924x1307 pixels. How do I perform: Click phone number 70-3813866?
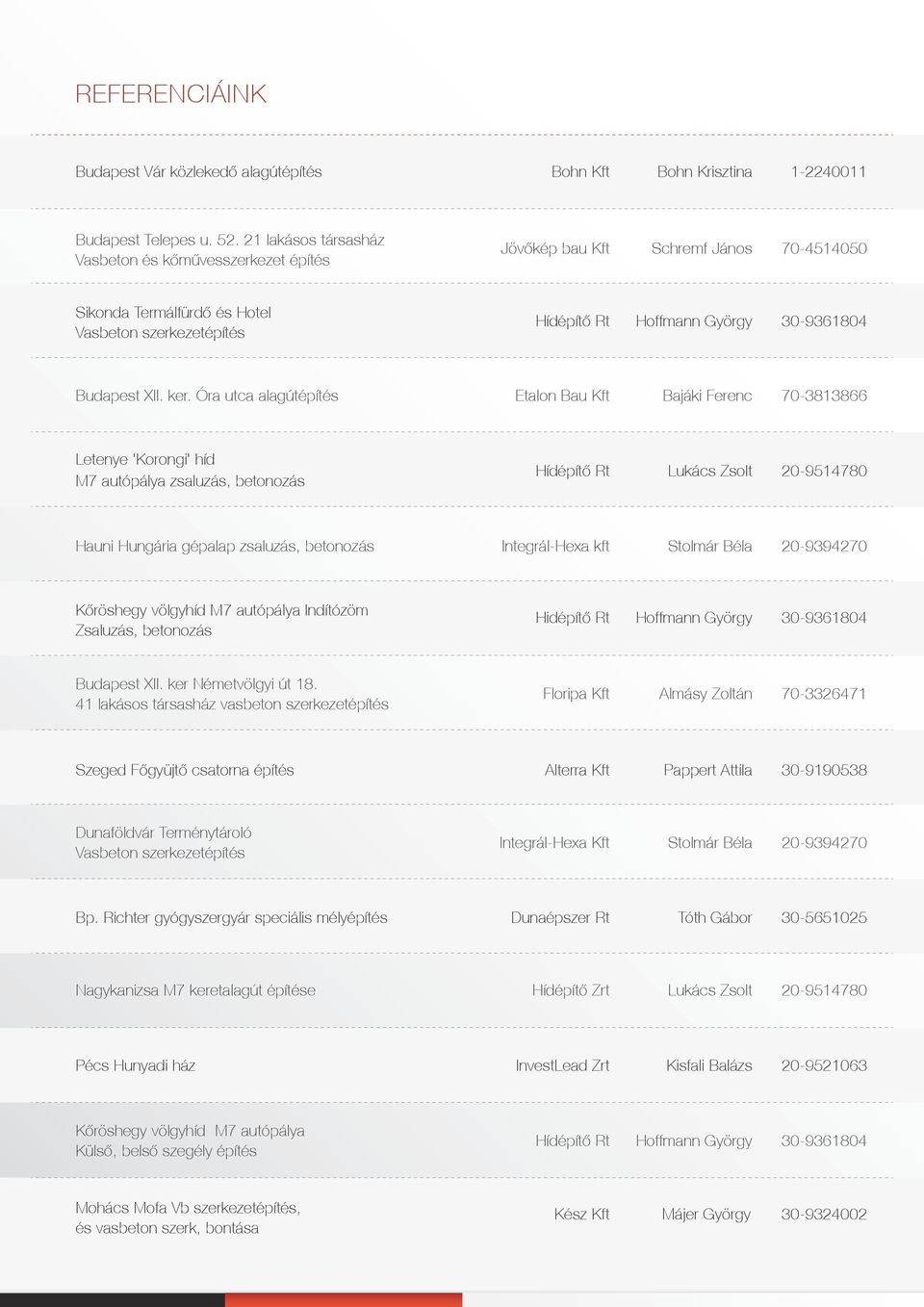point(824,396)
